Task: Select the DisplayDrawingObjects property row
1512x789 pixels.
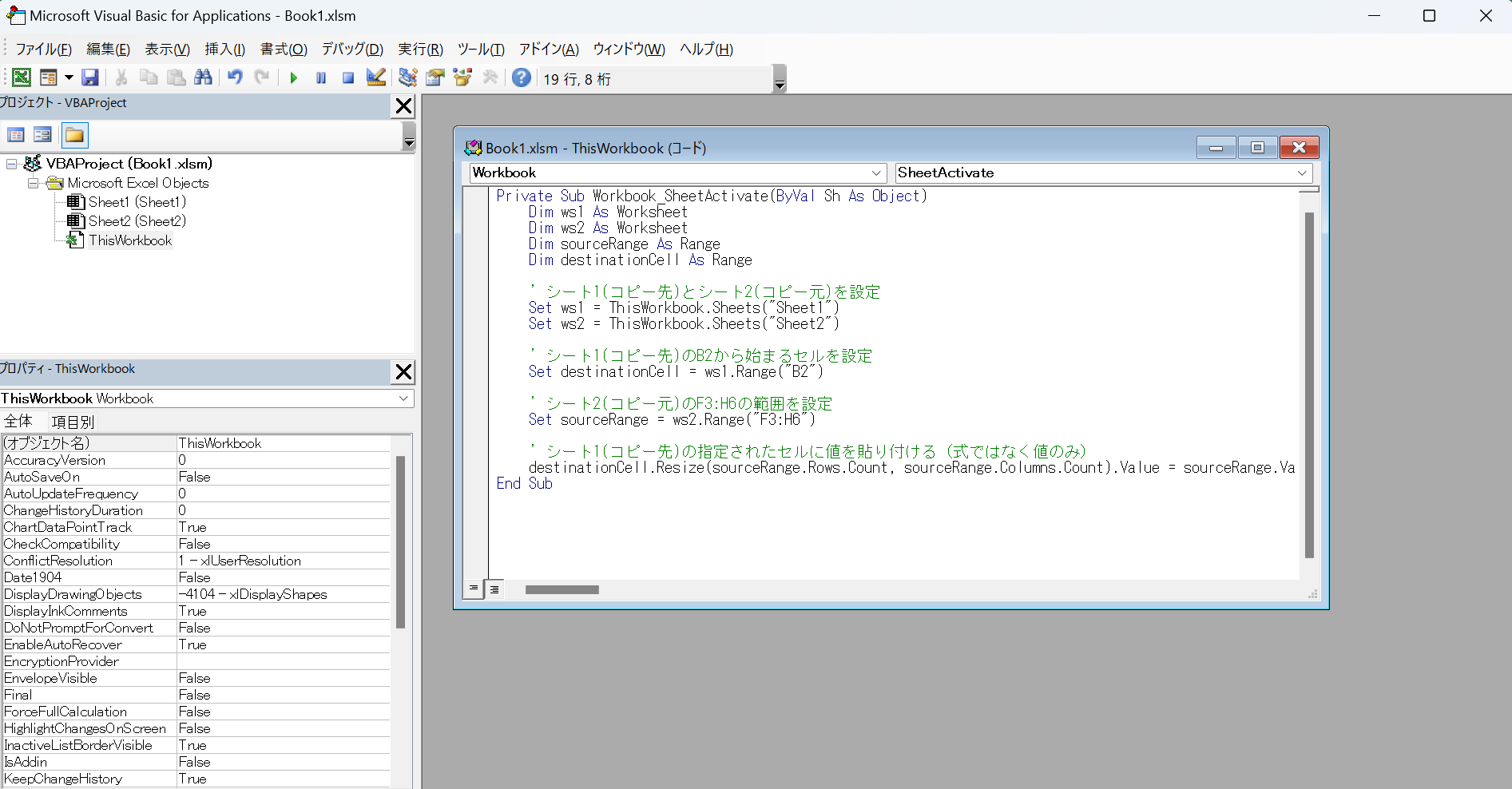Action: (196, 594)
